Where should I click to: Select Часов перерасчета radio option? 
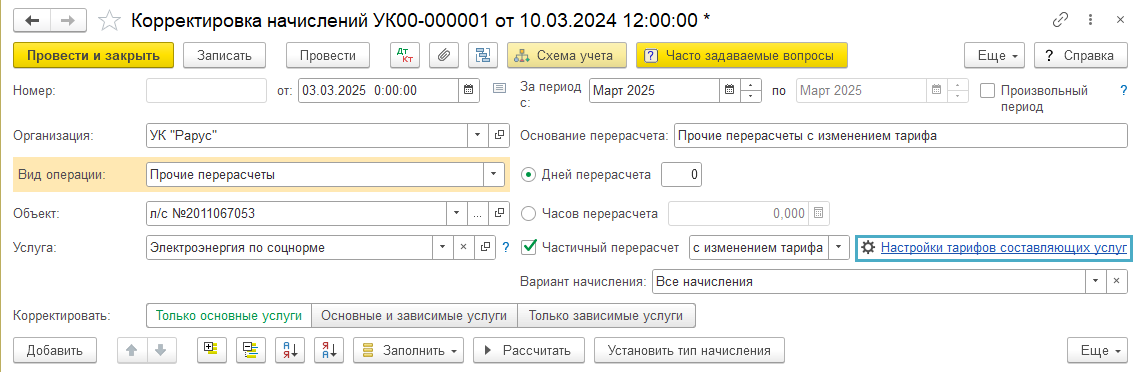click(528, 214)
